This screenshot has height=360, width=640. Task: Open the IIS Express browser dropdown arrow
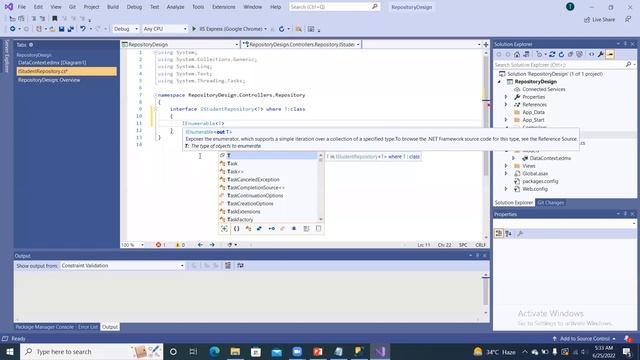click(x=266, y=29)
